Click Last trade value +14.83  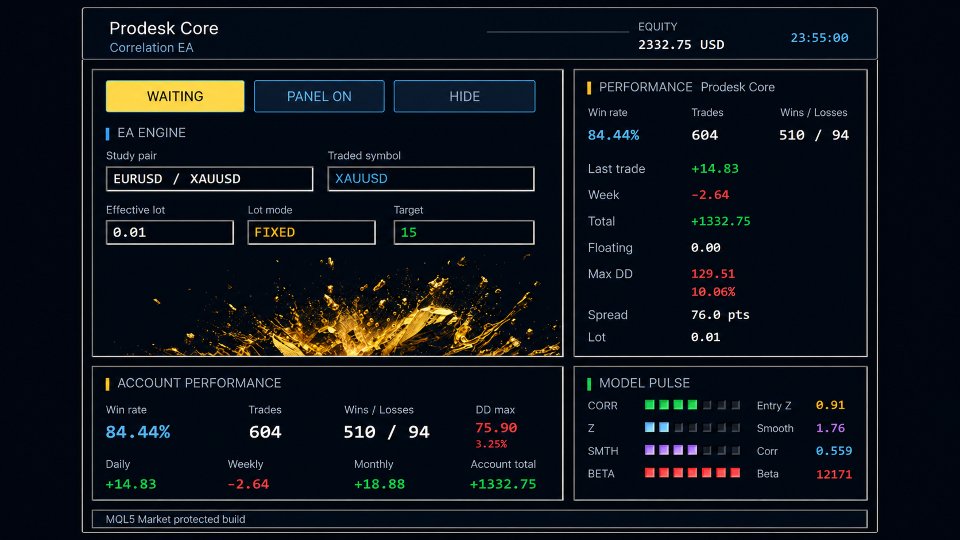coord(714,168)
